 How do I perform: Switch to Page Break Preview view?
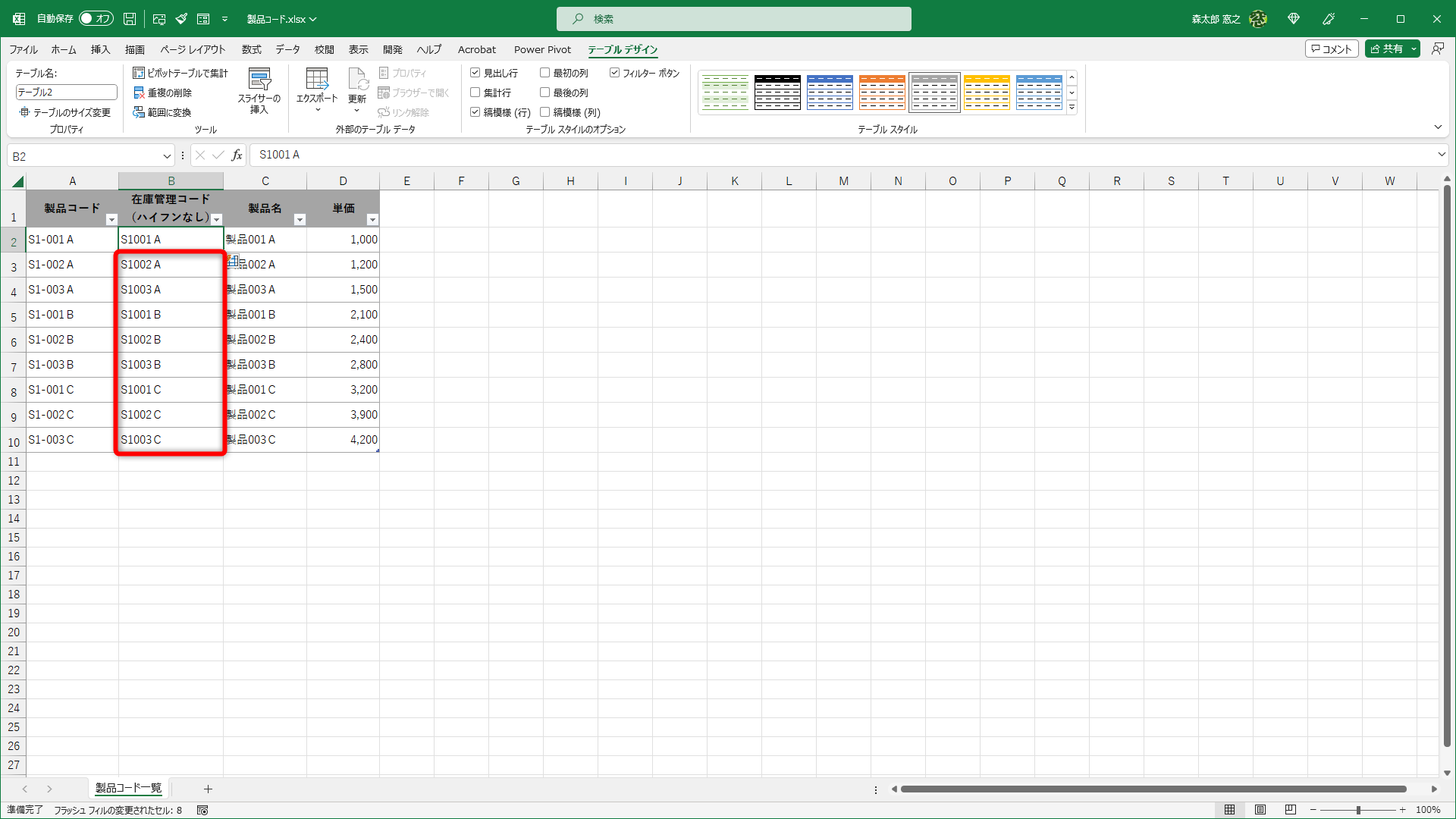[1290, 810]
